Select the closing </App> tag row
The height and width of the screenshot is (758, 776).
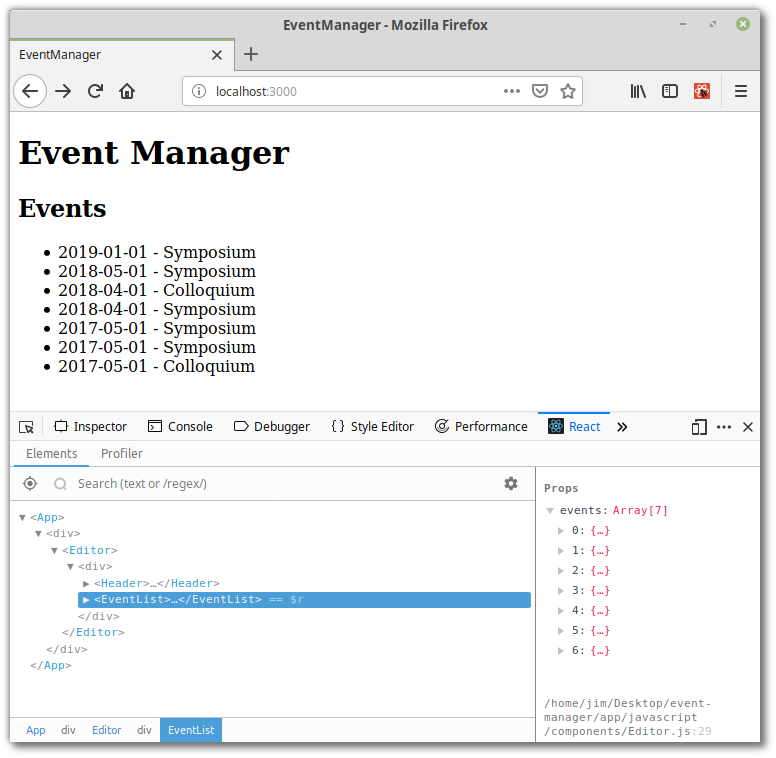(50, 666)
